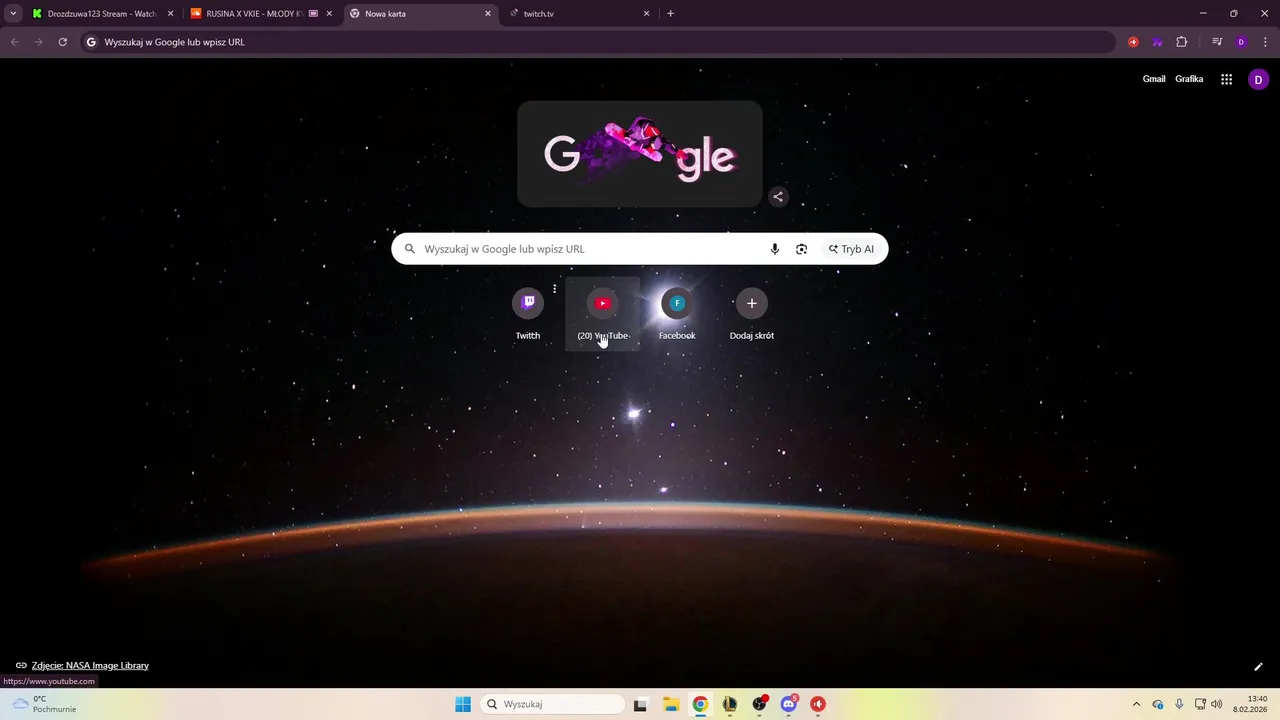Go forward using the forward arrow
This screenshot has height=720, width=1280.
38,42
